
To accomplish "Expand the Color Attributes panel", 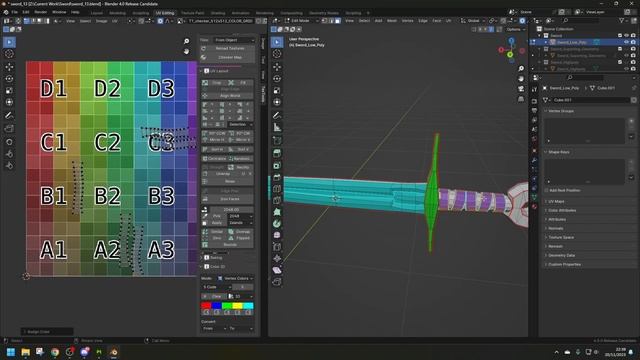I will point(562,210).
